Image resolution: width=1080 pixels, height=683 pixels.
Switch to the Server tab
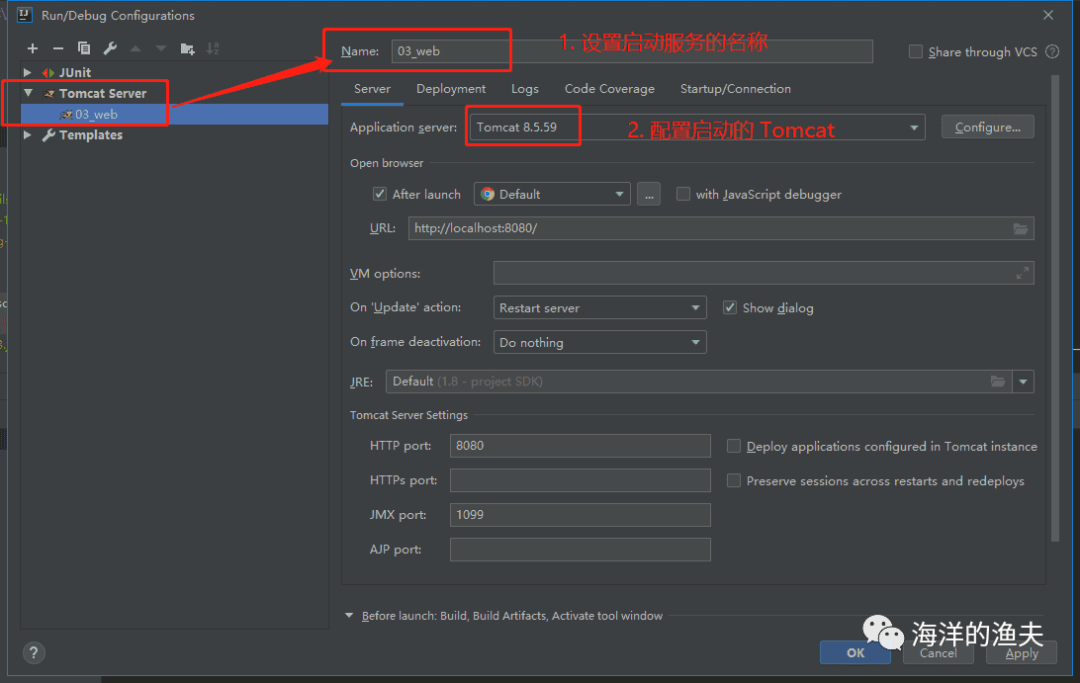pos(372,89)
